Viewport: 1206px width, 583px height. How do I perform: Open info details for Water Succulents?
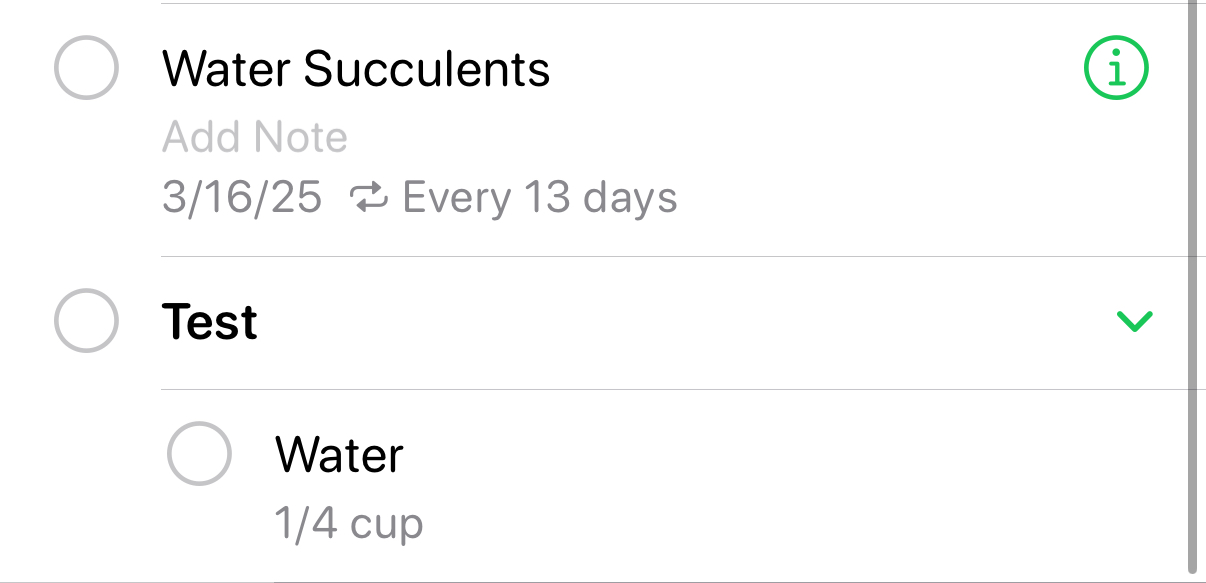point(1117,68)
